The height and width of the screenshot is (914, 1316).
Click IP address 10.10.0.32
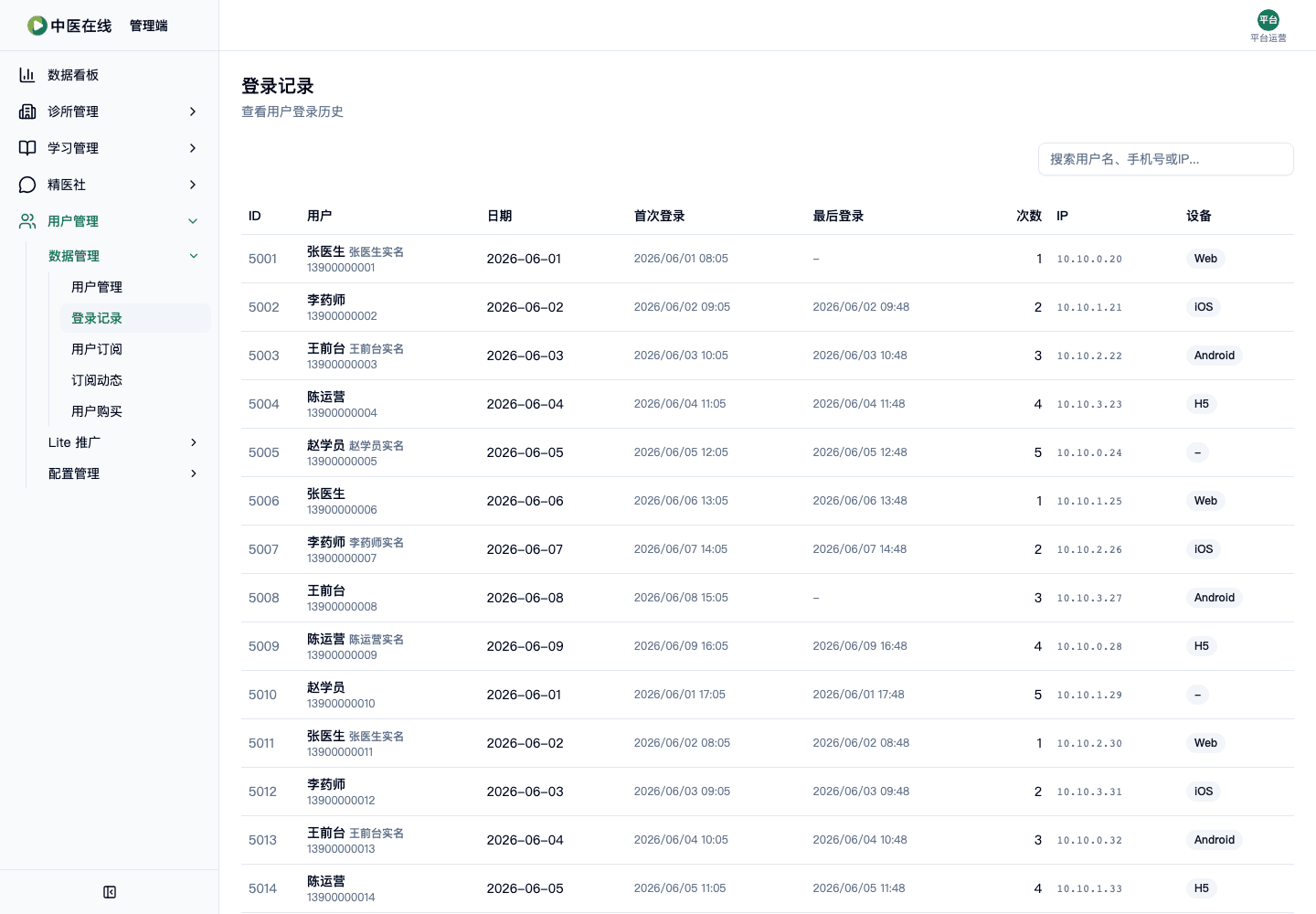pyautogui.click(x=1089, y=840)
